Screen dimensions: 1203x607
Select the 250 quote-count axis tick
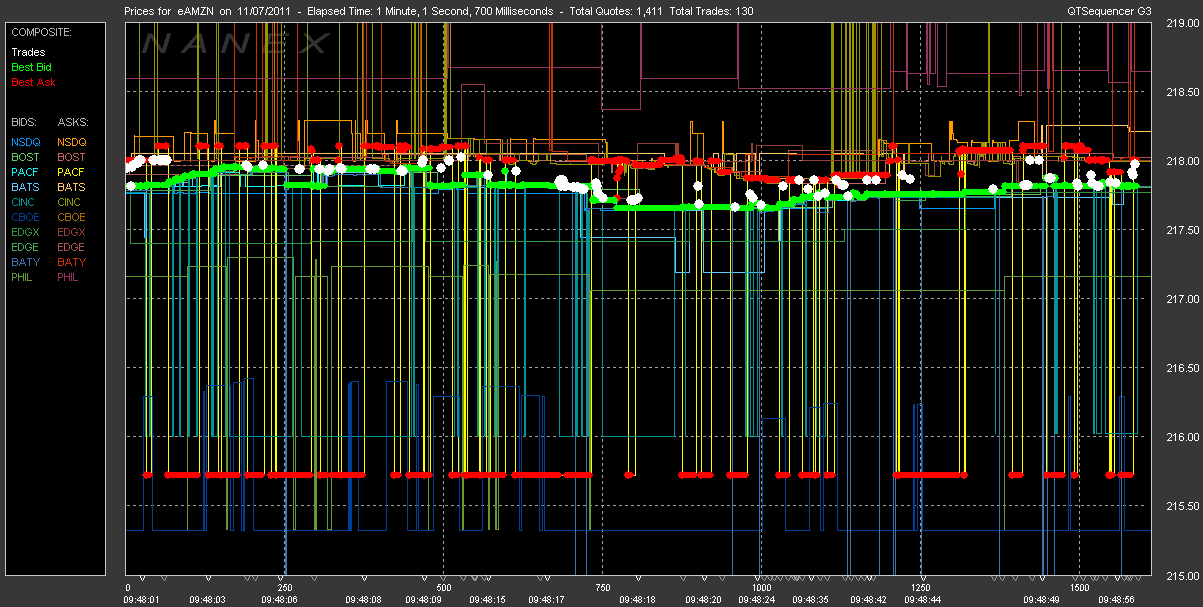pos(285,588)
